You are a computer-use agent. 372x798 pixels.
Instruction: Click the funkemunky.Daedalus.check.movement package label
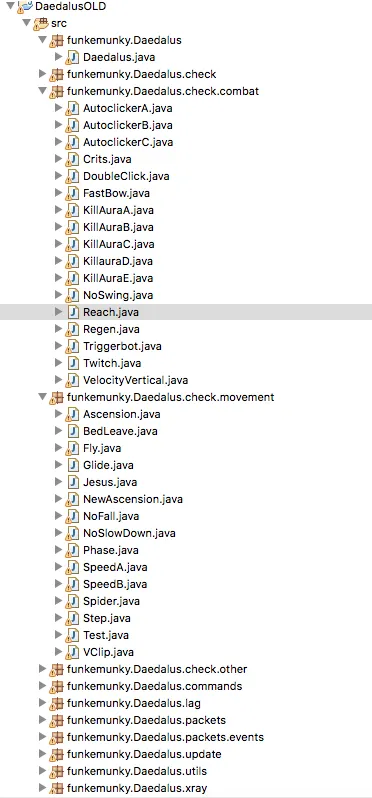coord(170,397)
